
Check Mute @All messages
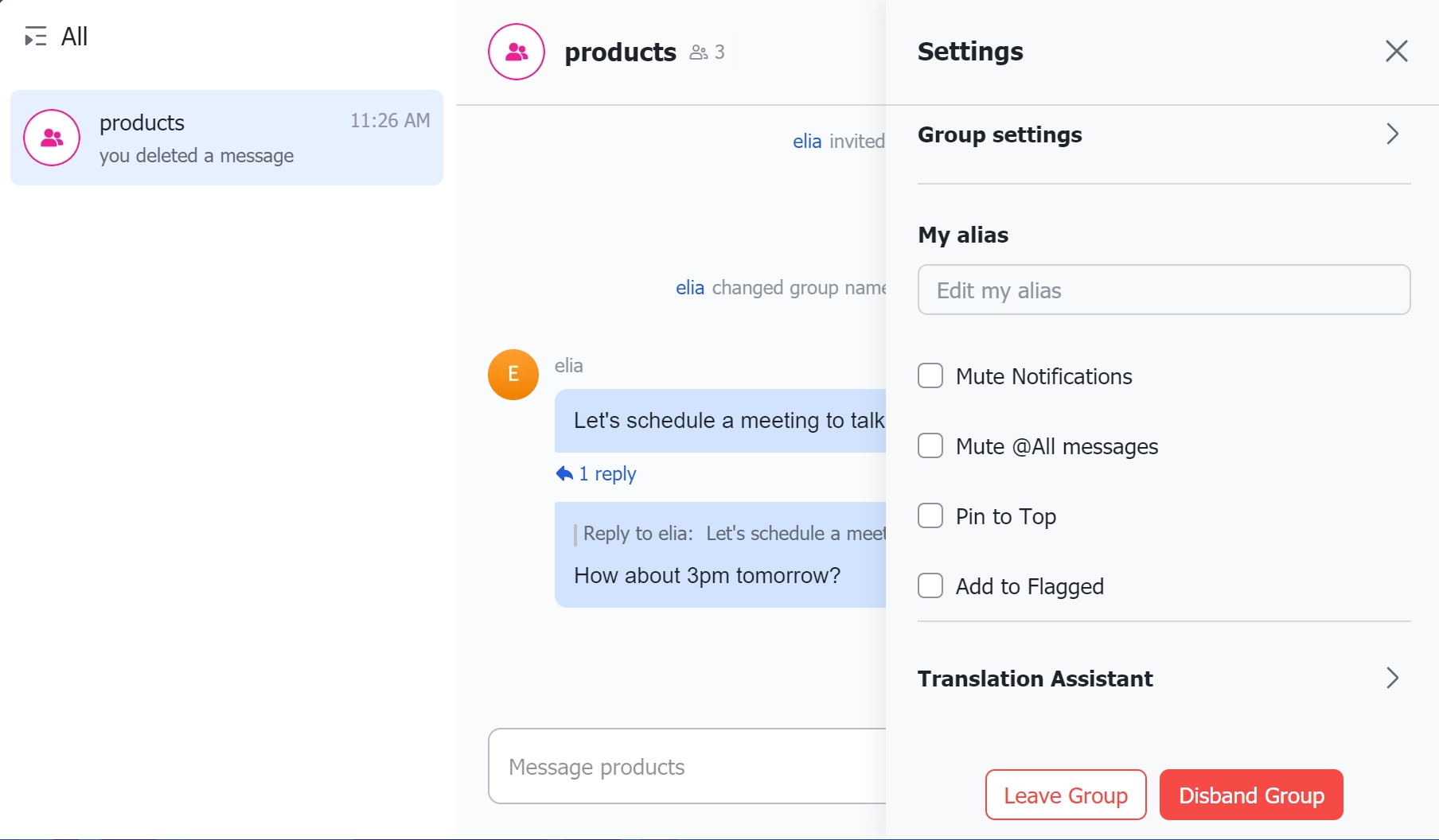pyautogui.click(x=930, y=445)
